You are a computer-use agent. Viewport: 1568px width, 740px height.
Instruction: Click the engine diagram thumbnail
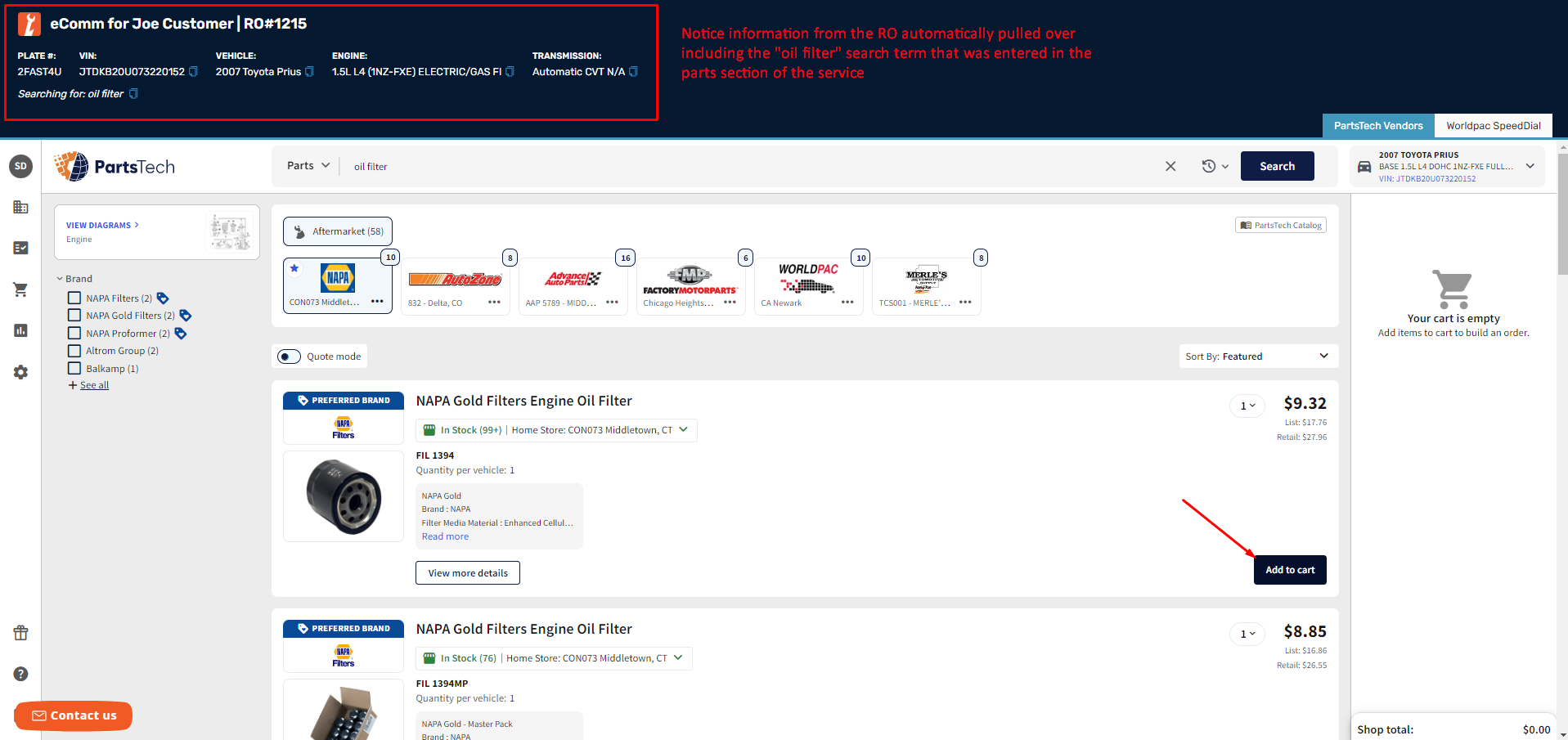click(x=230, y=232)
